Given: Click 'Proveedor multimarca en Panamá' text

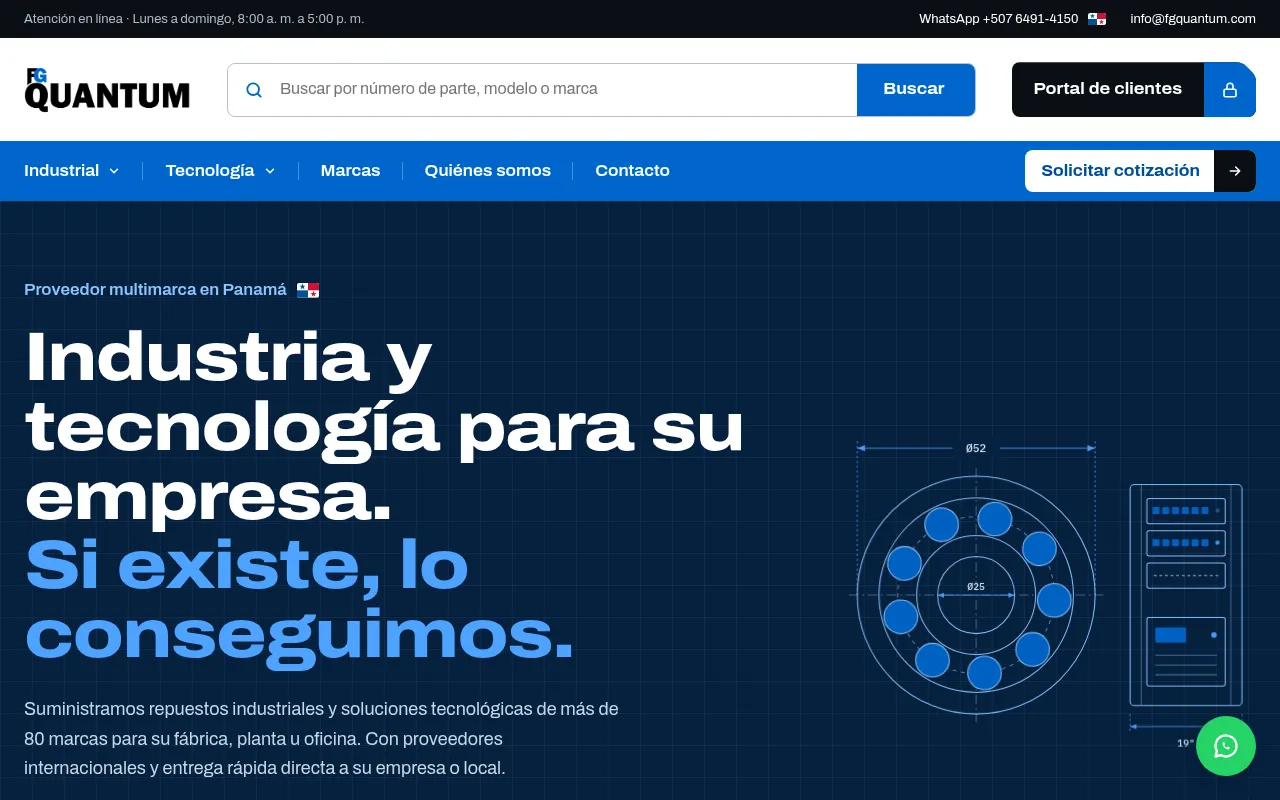Looking at the screenshot, I should point(155,290).
